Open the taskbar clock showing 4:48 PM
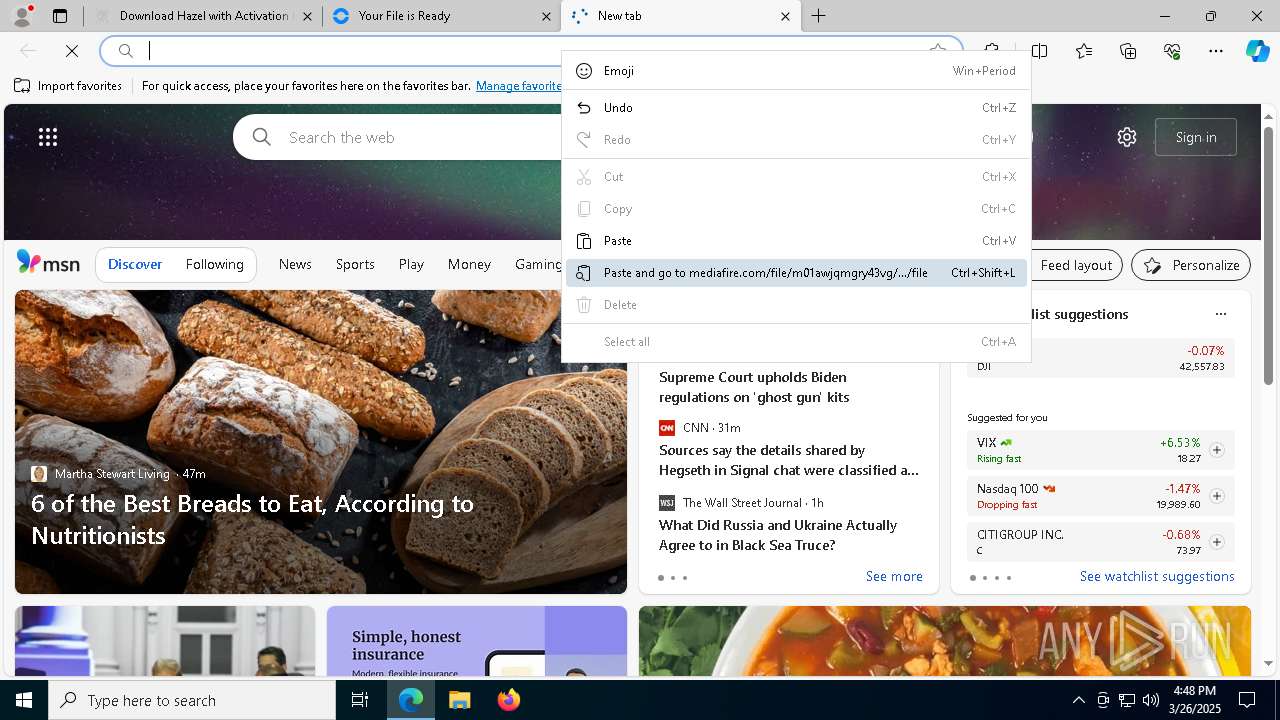 click(x=1194, y=700)
